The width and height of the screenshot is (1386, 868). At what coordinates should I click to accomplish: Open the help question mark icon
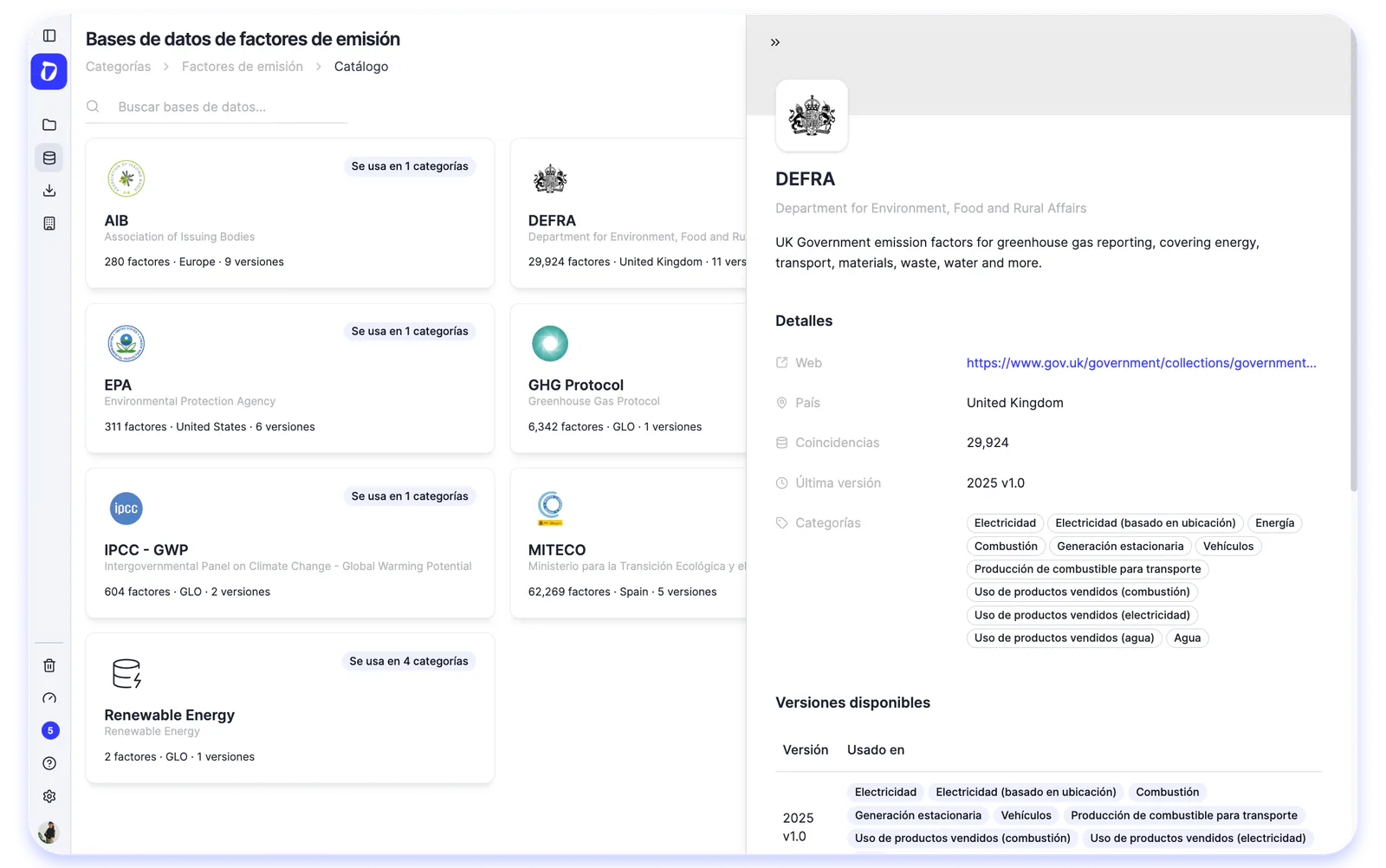click(49, 763)
